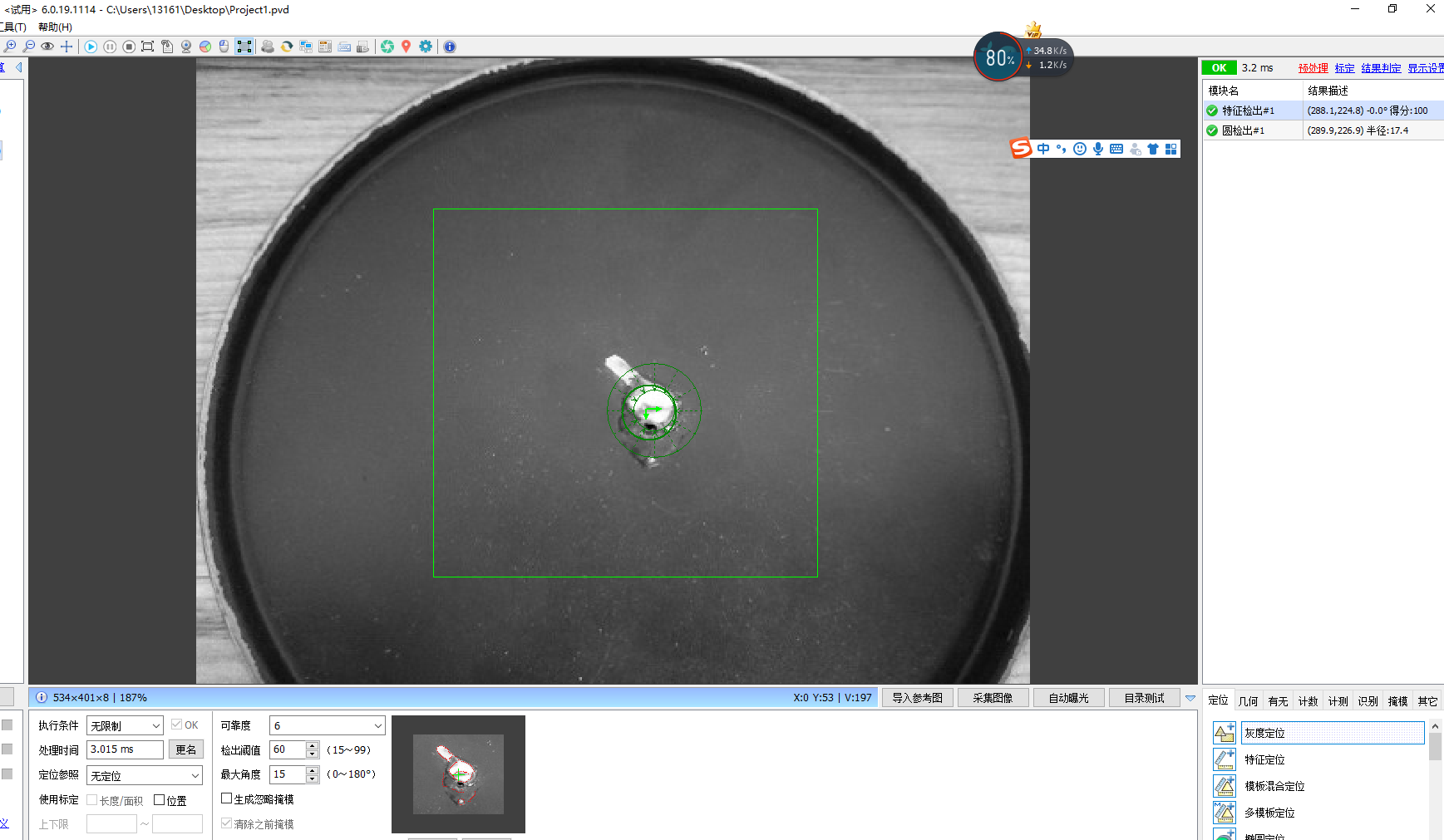The height and width of the screenshot is (840, 1444).
Task: Click the blue info icon in toolbar
Action: click(450, 47)
